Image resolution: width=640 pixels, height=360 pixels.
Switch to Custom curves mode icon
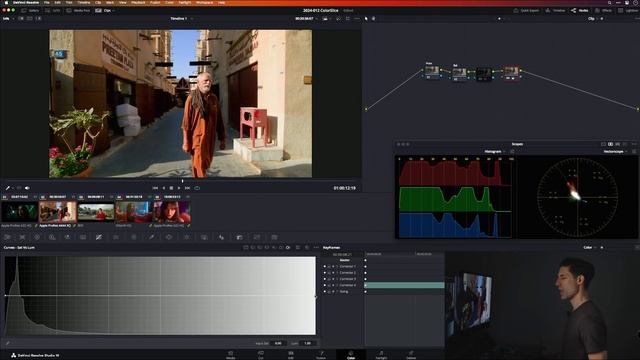(x=245, y=248)
